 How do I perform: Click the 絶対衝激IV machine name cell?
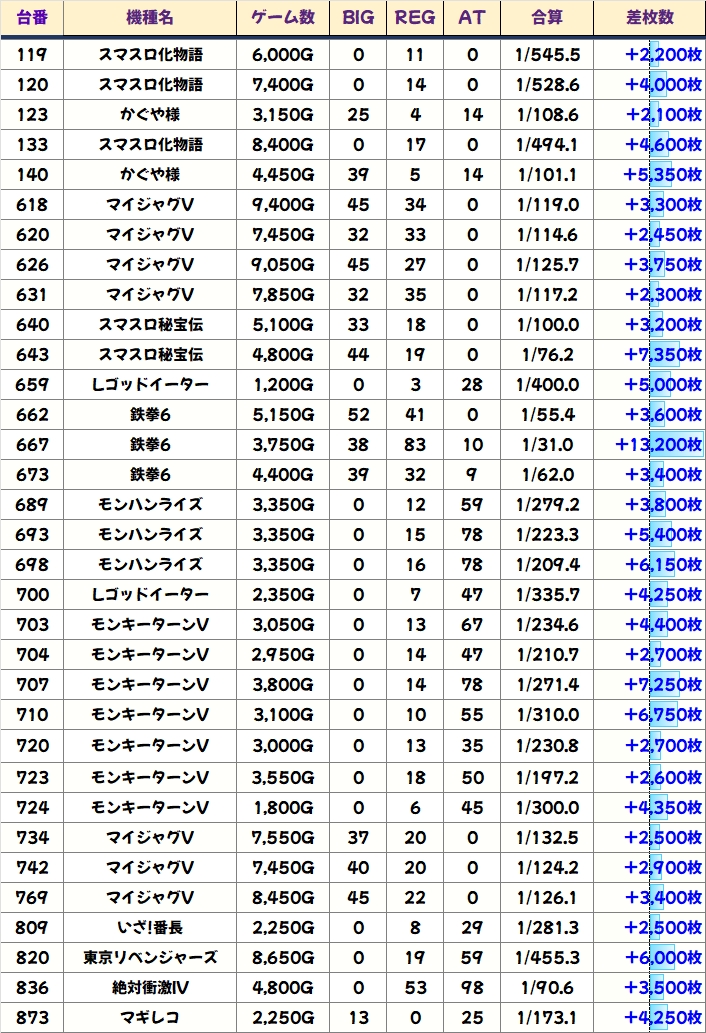tap(150, 987)
